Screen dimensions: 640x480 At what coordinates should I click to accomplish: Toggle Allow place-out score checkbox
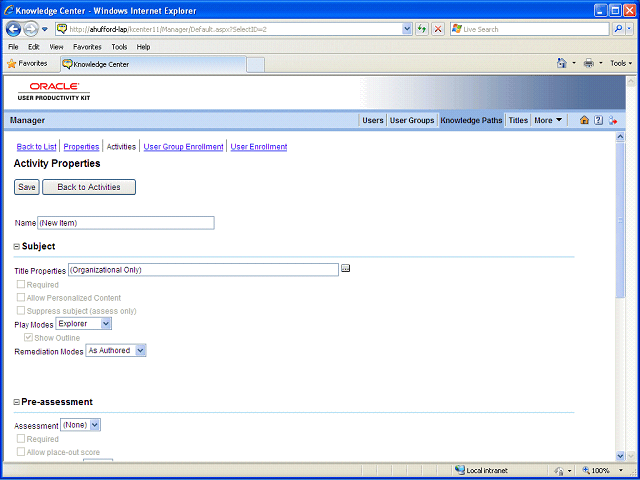tap(21, 452)
